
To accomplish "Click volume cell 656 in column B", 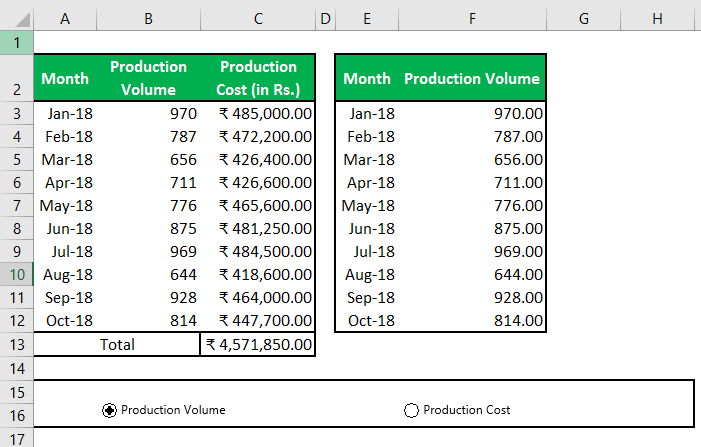I will 148,160.
